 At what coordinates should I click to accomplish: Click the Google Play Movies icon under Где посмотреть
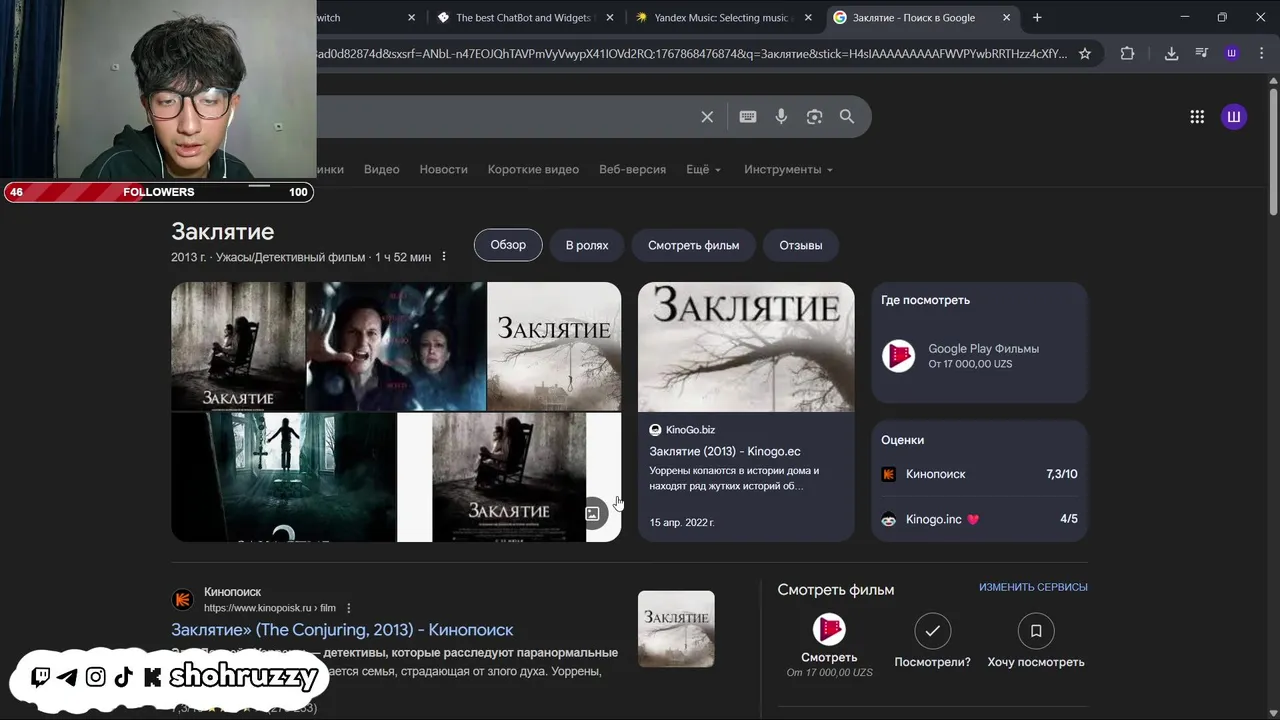[898, 356]
